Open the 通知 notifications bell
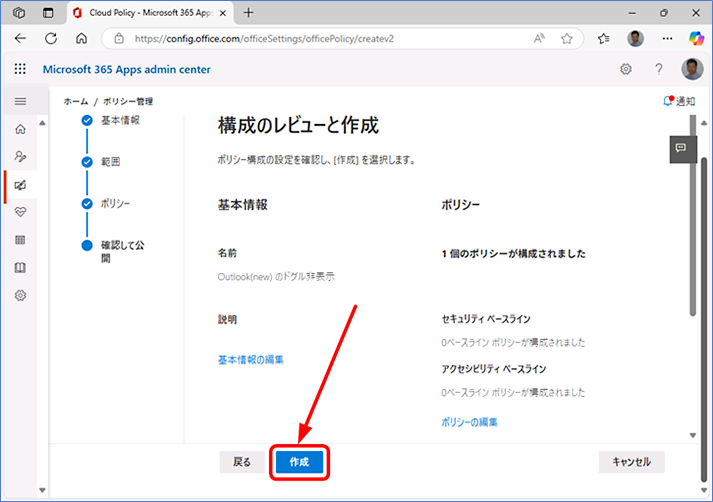 click(679, 101)
